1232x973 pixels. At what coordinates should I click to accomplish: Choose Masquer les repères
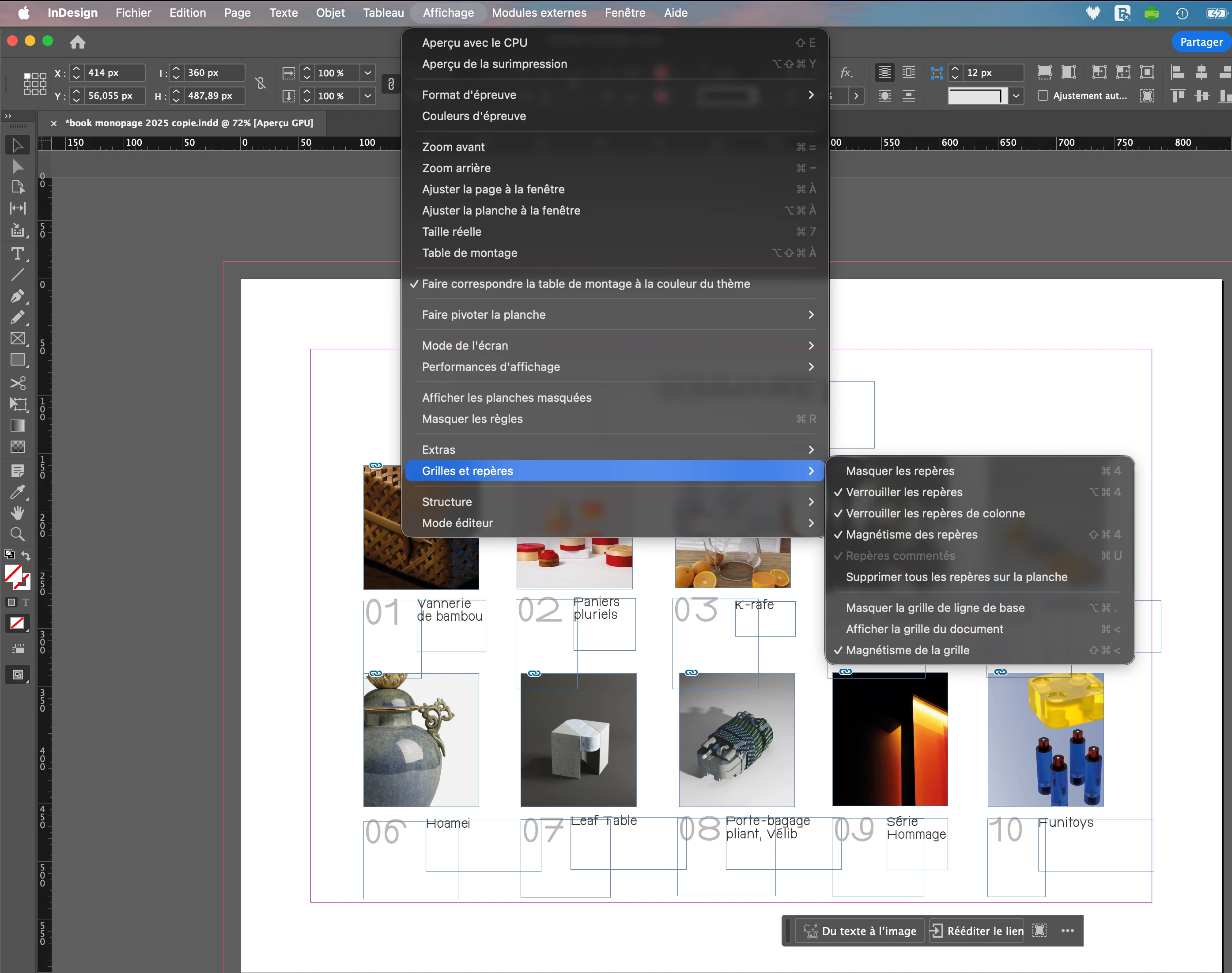click(x=900, y=471)
